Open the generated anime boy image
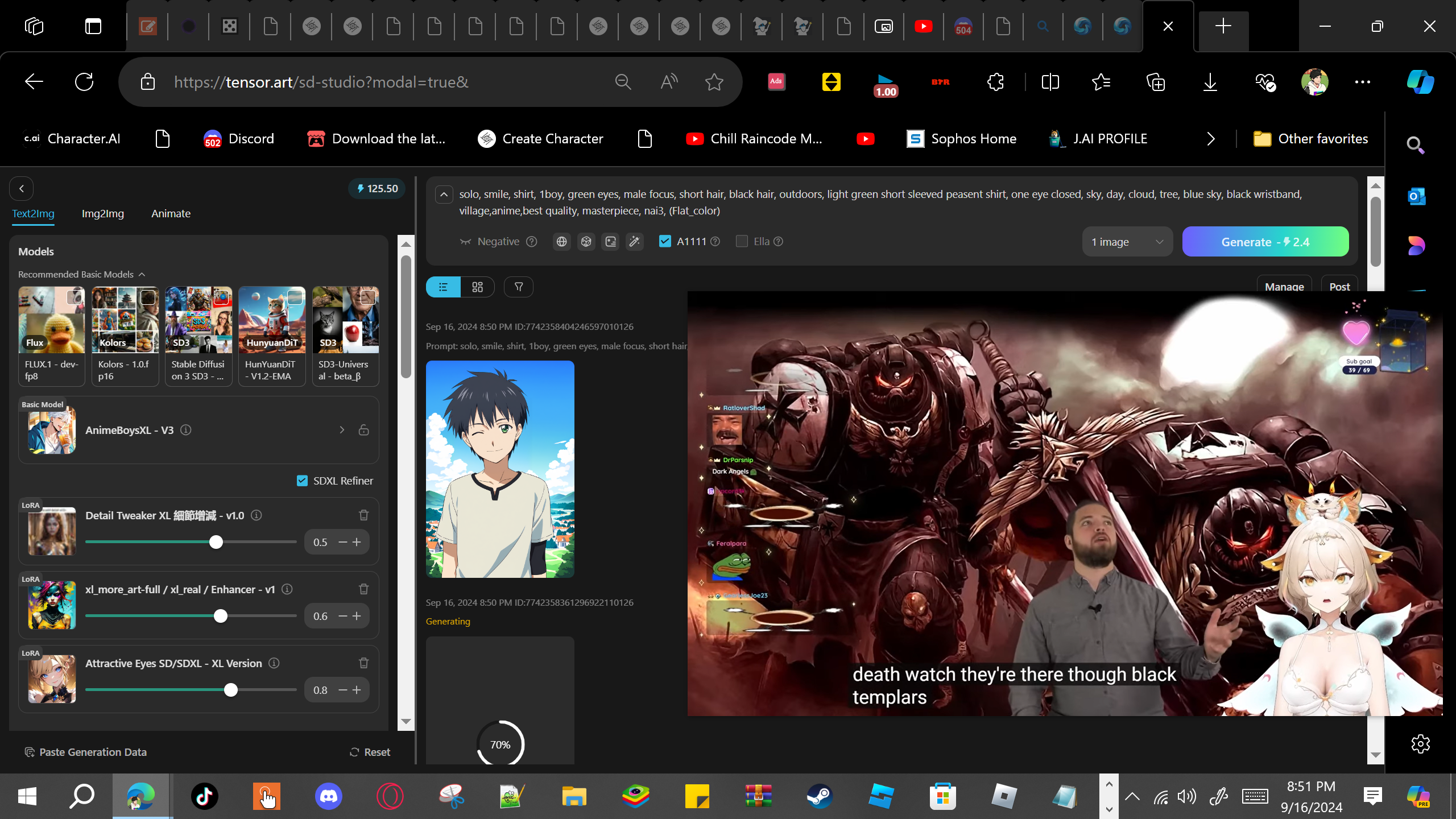The width and height of the screenshot is (1456, 819). [x=500, y=469]
